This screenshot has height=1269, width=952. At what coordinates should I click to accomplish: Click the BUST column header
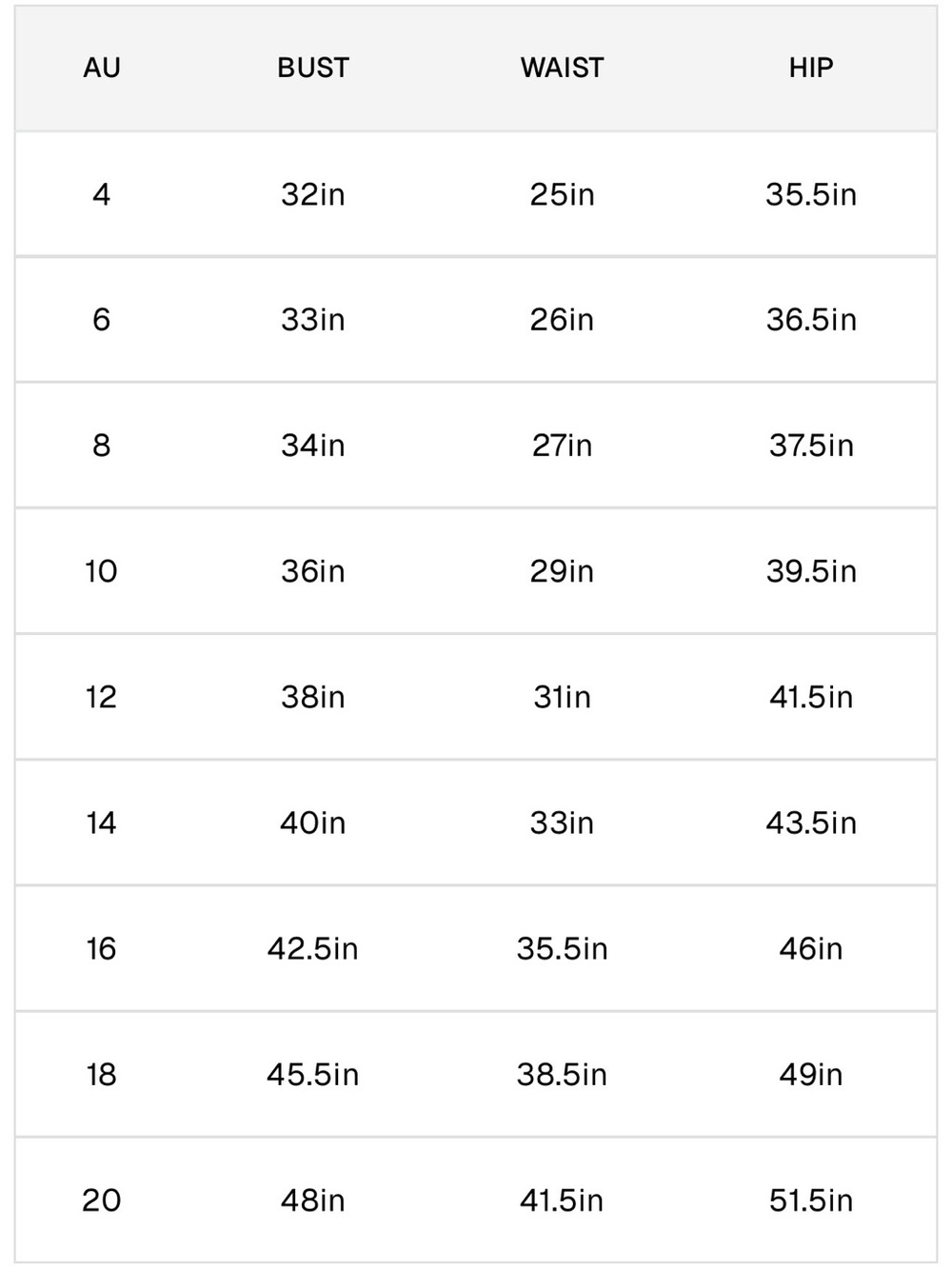pos(313,68)
